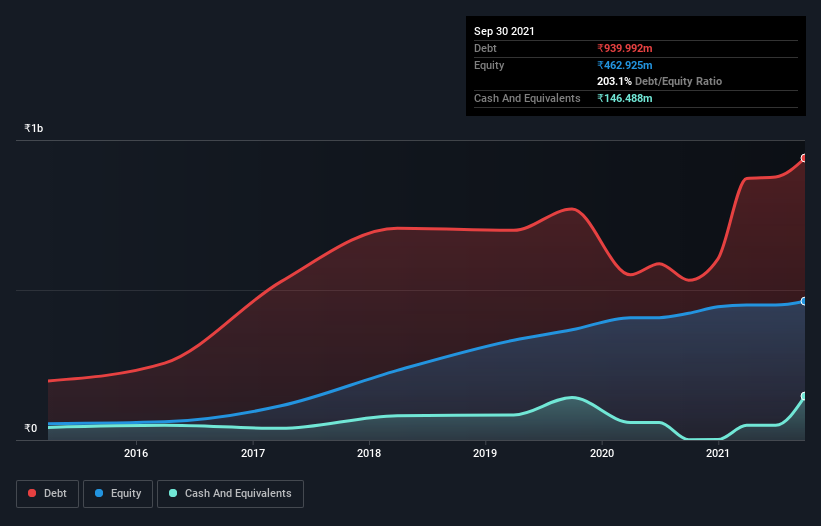This screenshot has width=821, height=526.
Task: Click the ₹0 y-axis label
Action: point(31,428)
